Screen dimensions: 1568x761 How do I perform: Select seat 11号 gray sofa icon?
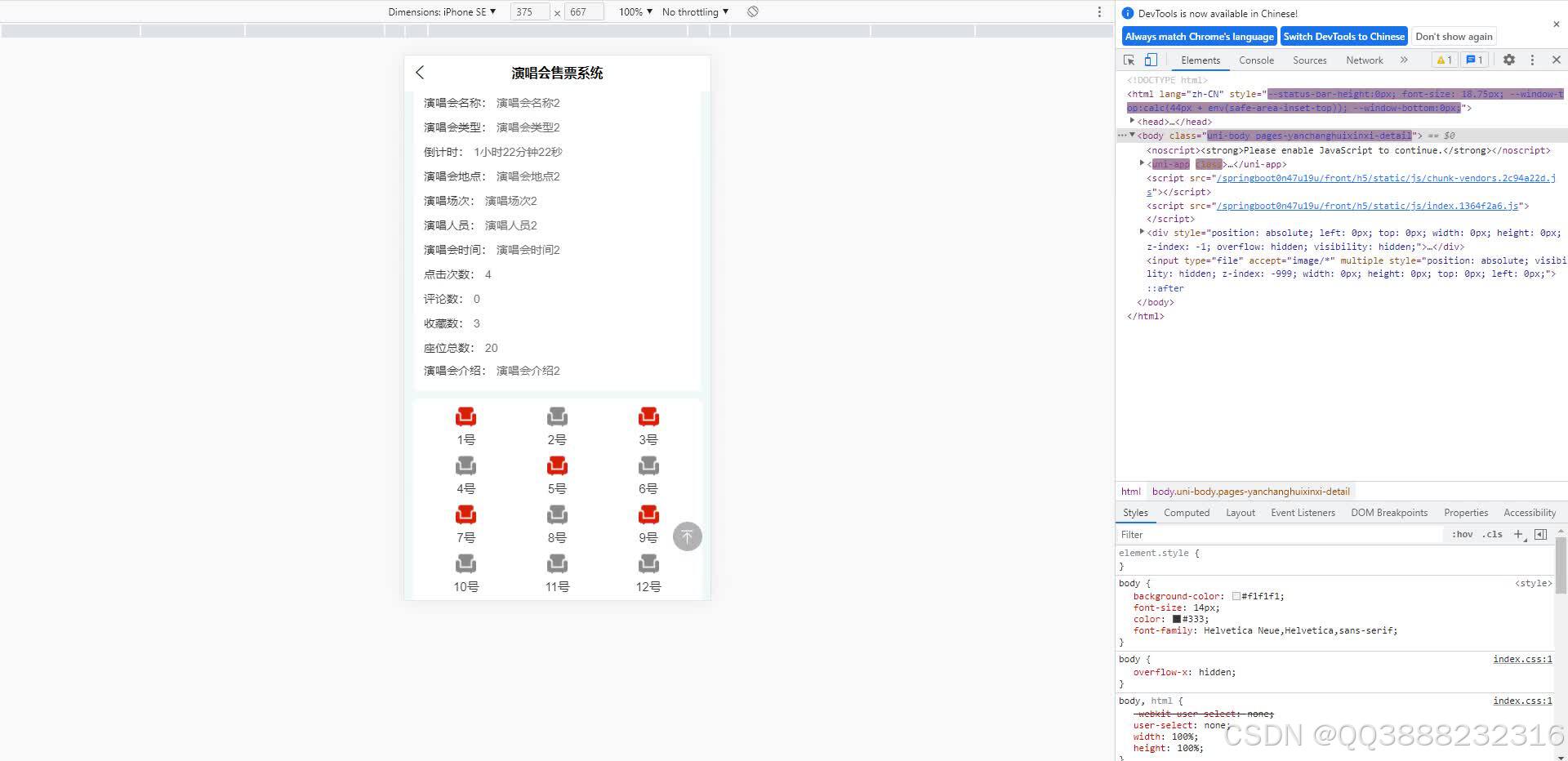click(557, 564)
